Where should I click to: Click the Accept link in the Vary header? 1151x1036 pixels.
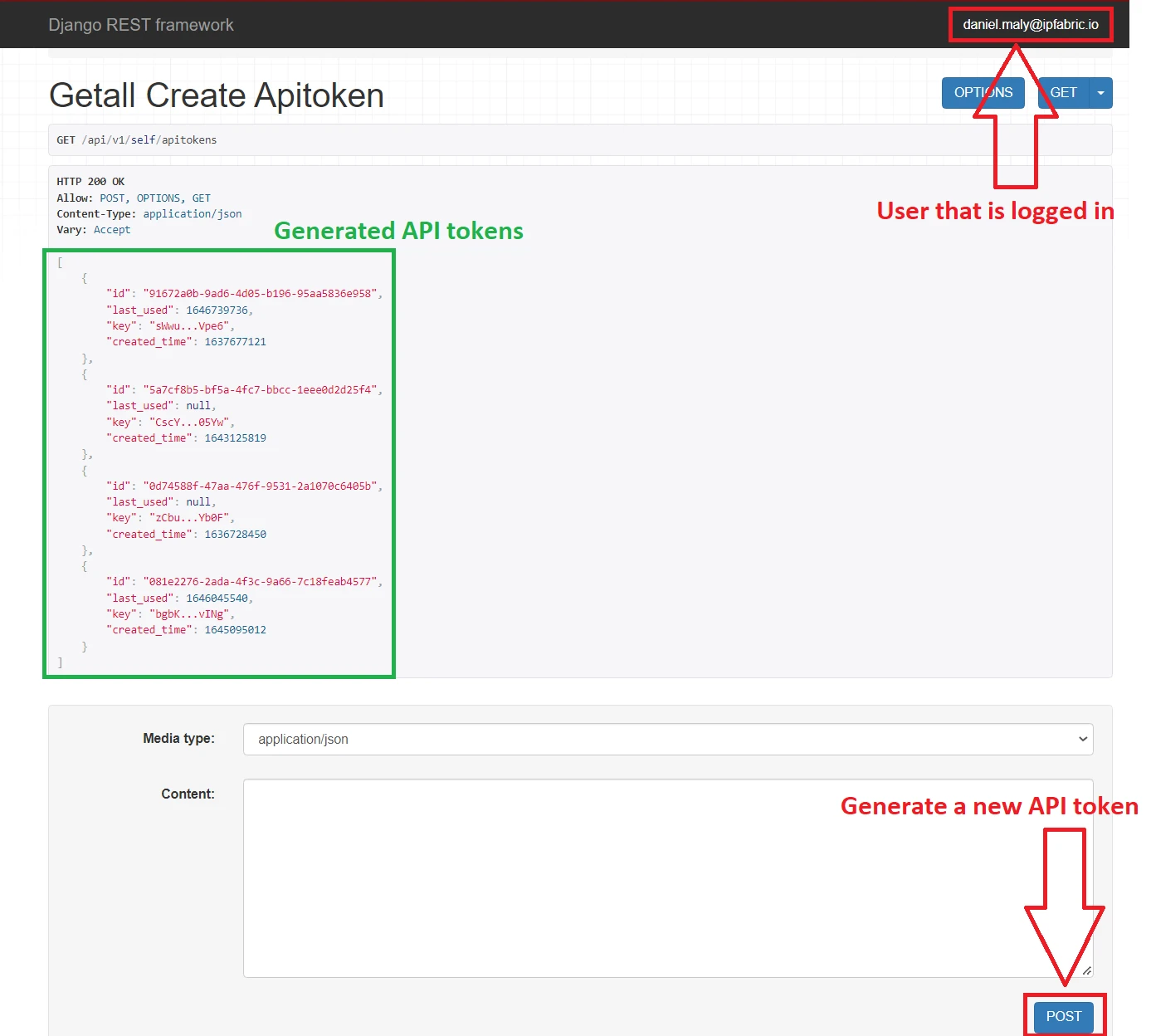click(x=112, y=229)
